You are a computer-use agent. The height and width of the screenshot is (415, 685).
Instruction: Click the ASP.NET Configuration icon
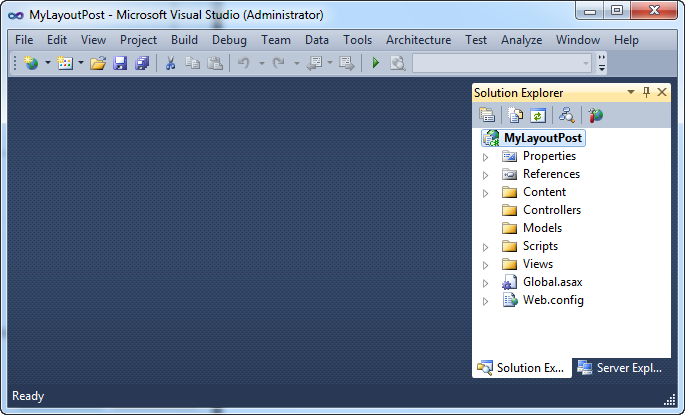(x=595, y=115)
